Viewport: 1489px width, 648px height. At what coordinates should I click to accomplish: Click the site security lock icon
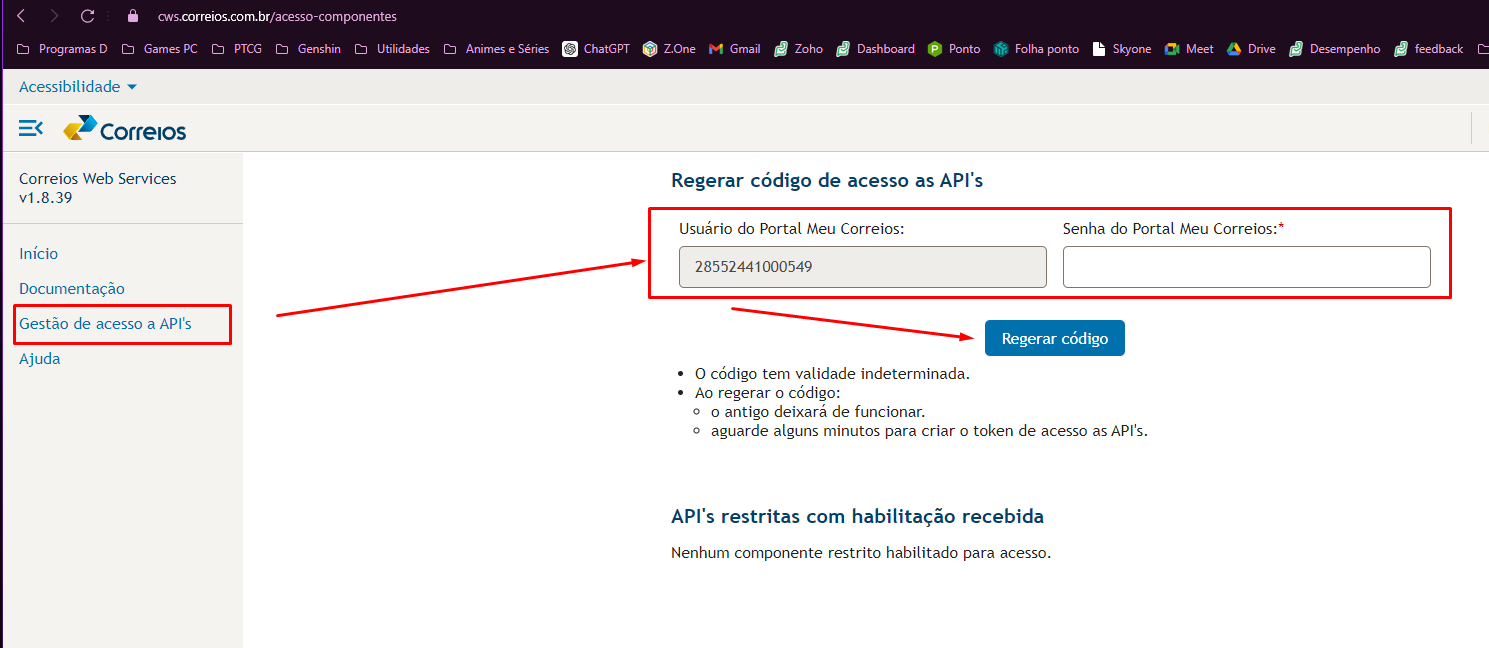[132, 16]
